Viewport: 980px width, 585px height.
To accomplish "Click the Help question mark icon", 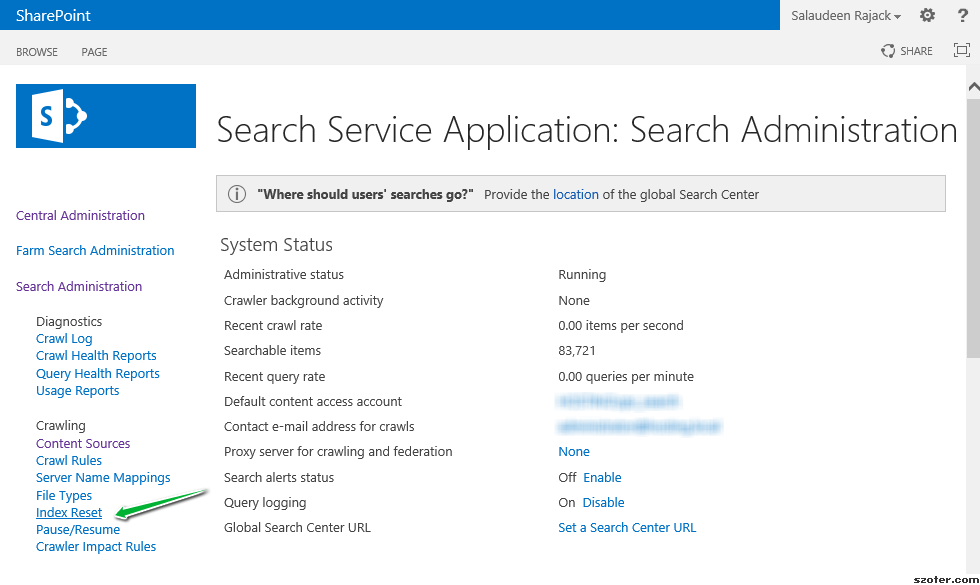I will pos(961,15).
